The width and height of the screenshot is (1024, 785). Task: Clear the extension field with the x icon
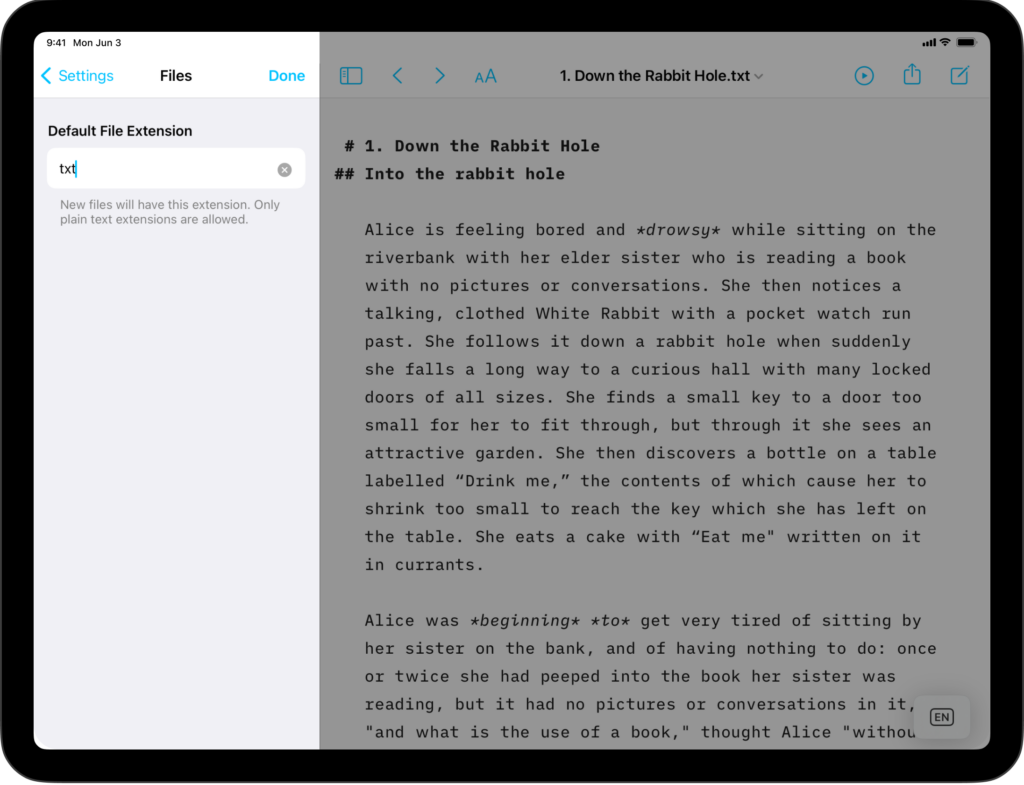click(x=284, y=168)
